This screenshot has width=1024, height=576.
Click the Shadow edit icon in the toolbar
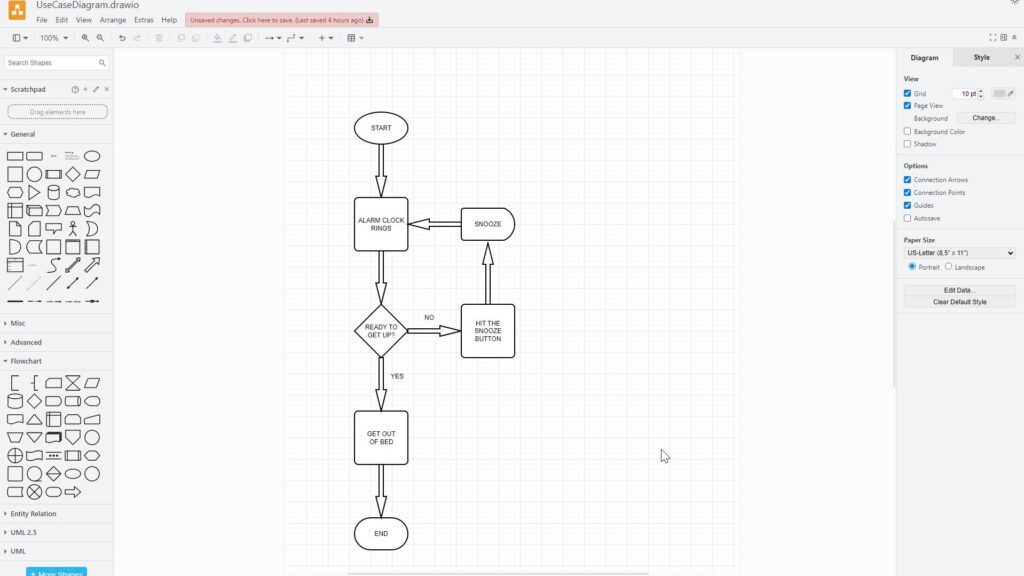point(249,38)
